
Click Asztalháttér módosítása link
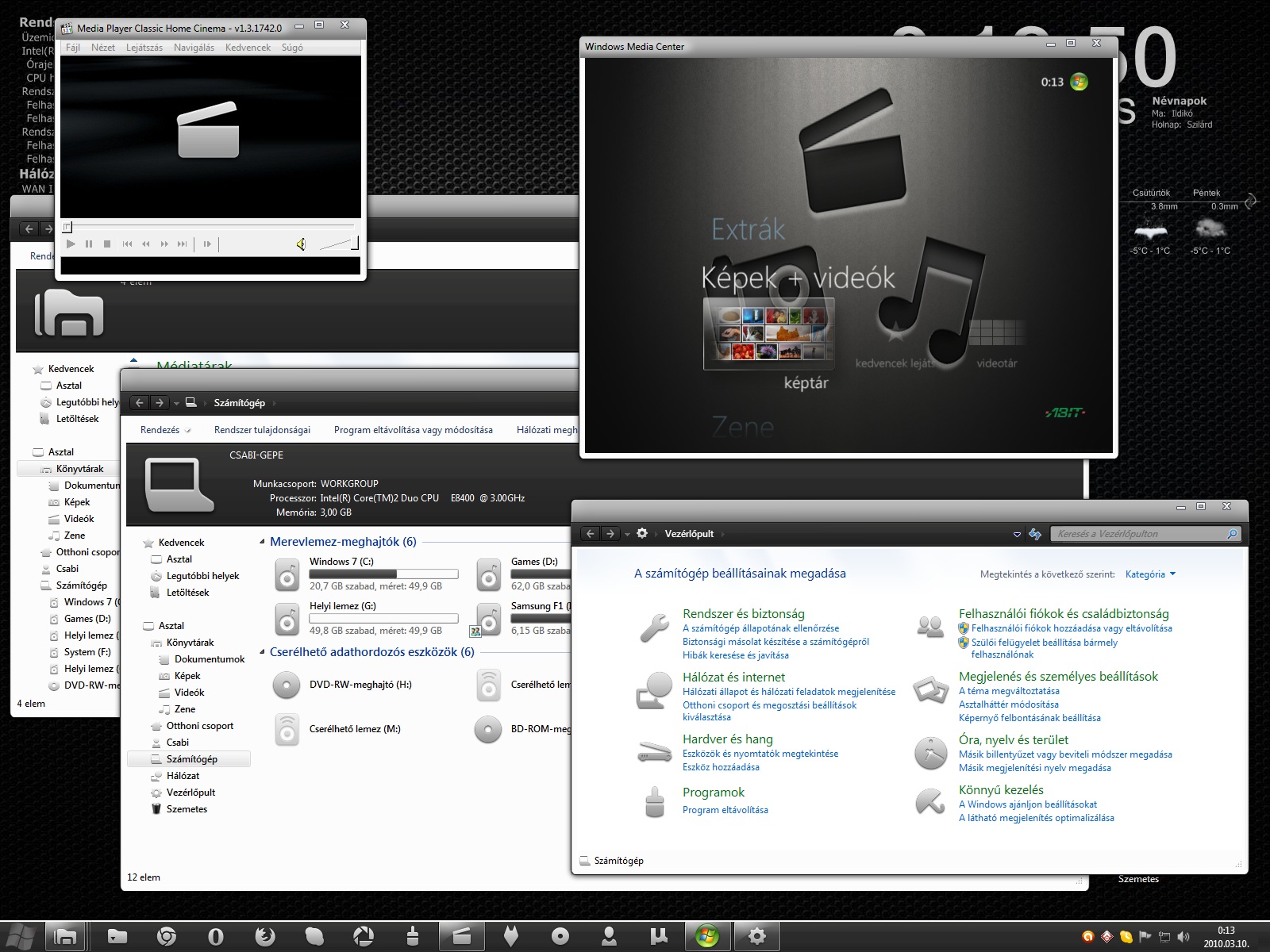pos(1009,704)
